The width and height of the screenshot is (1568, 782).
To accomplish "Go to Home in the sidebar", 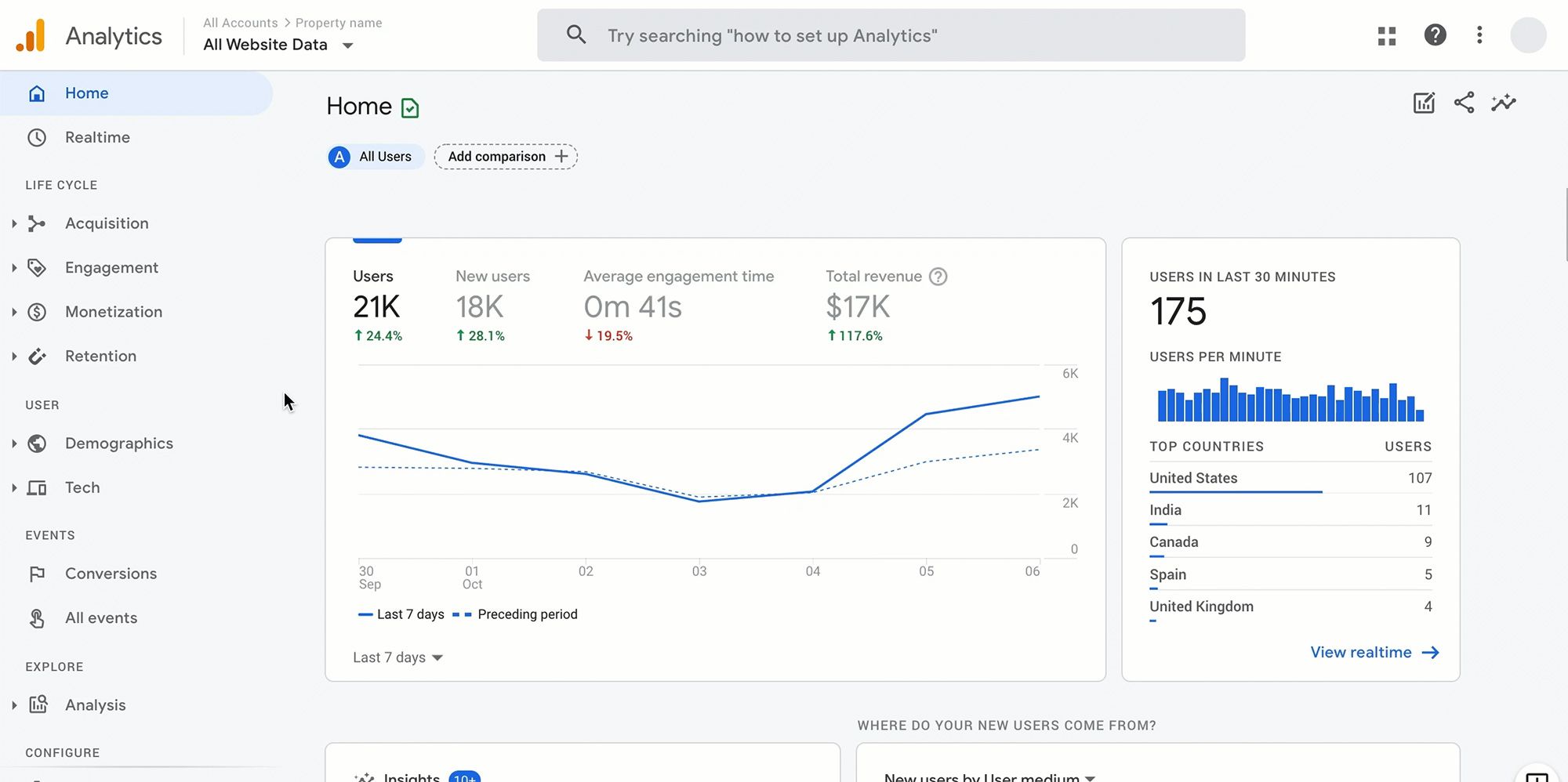I will [x=136, y=93].
